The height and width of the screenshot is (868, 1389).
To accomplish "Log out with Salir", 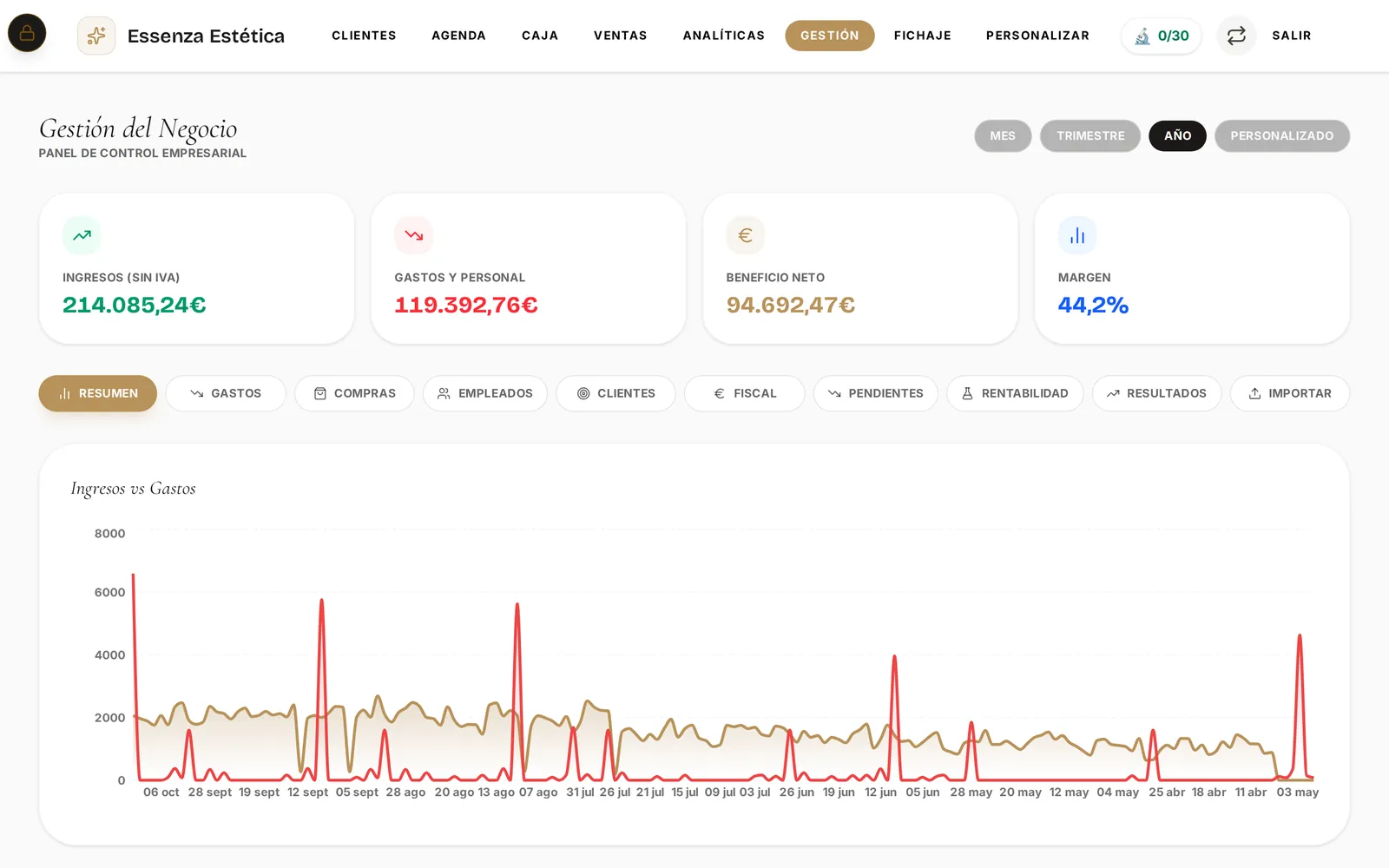I will (1292, 36).
